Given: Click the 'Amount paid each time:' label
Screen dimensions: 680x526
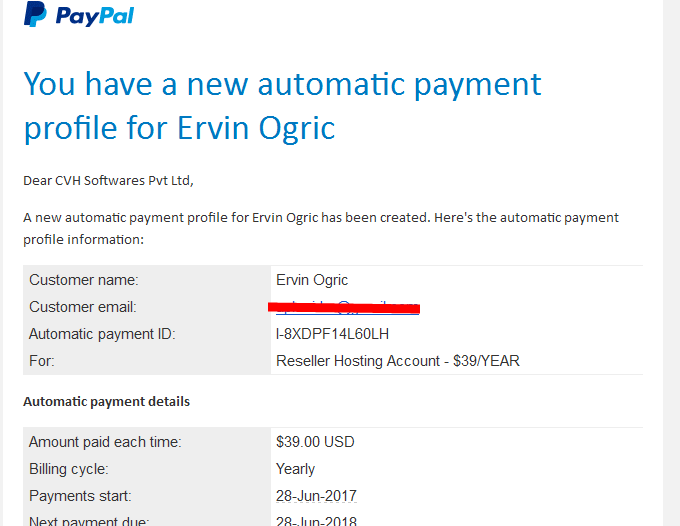Looking at the screenshot, I should [105, 442].
